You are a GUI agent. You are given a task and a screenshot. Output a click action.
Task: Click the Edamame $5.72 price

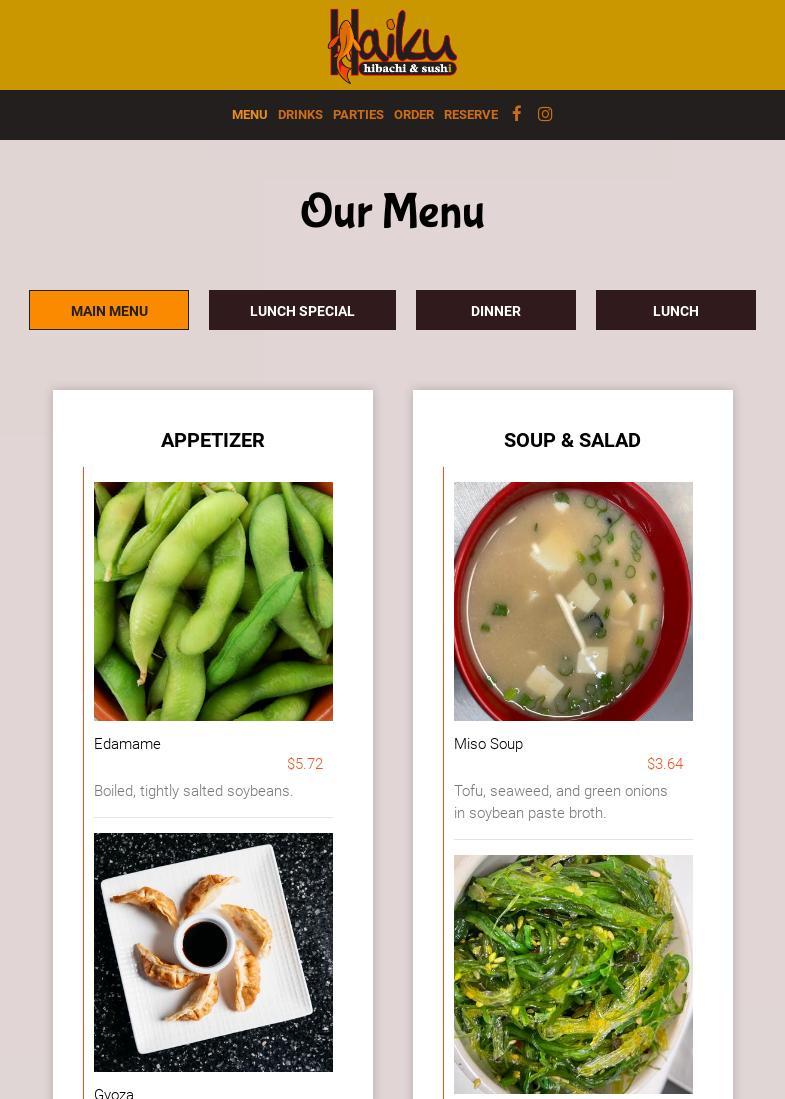click(305, 764)
